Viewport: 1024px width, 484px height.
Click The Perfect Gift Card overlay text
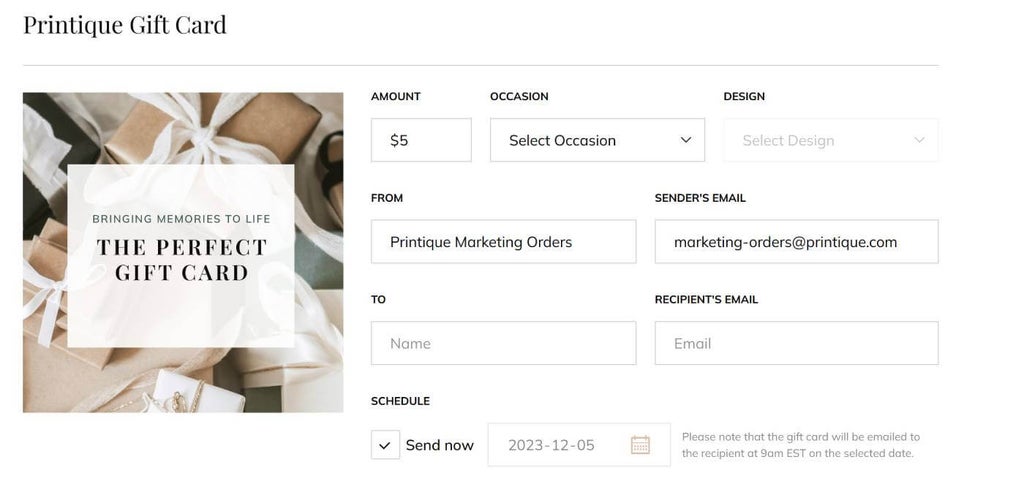181,259
